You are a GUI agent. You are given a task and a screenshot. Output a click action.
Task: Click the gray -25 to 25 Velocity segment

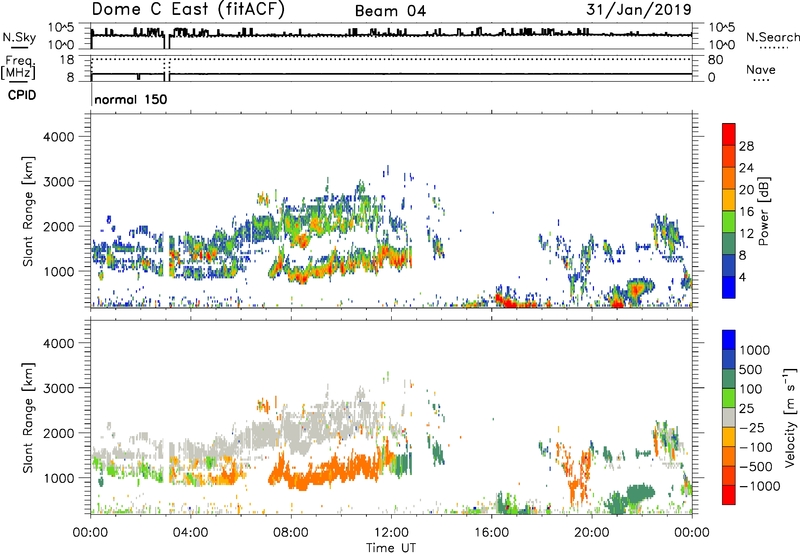729,418
